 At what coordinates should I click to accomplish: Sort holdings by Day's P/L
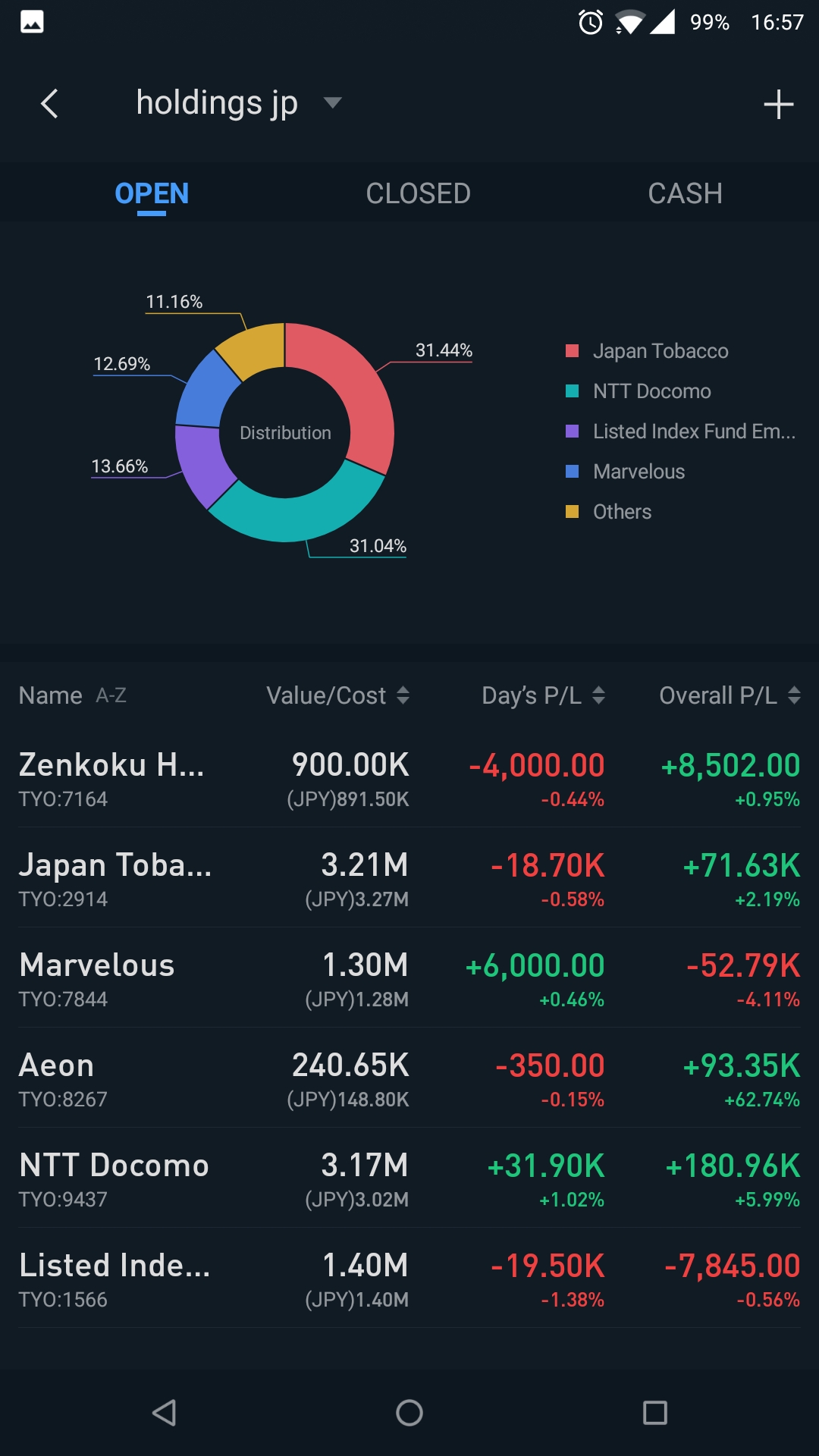pos(543,695)
